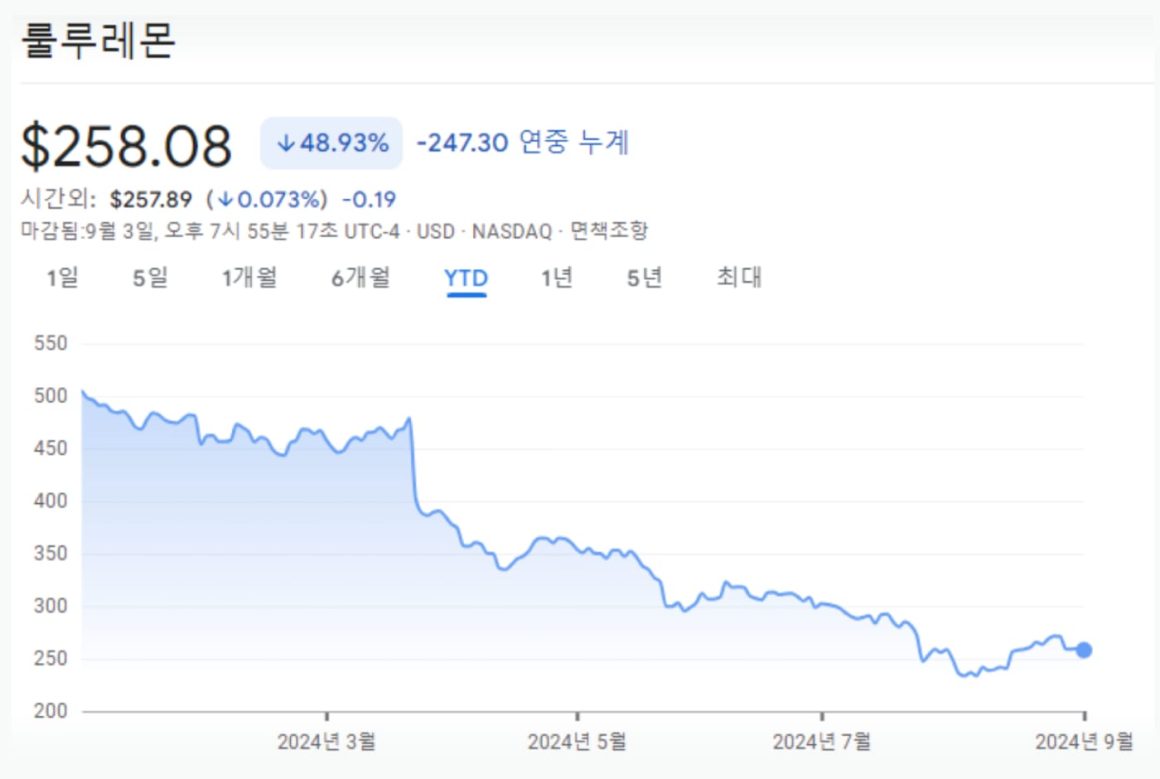Click the 2024년 7월 axis label
Viewport: 1160px width, 779px height.
point(822,741)
